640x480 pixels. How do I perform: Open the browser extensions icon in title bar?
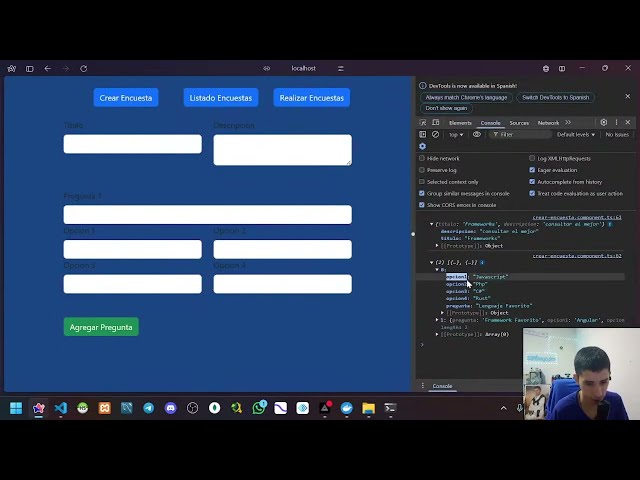point(546,69)
